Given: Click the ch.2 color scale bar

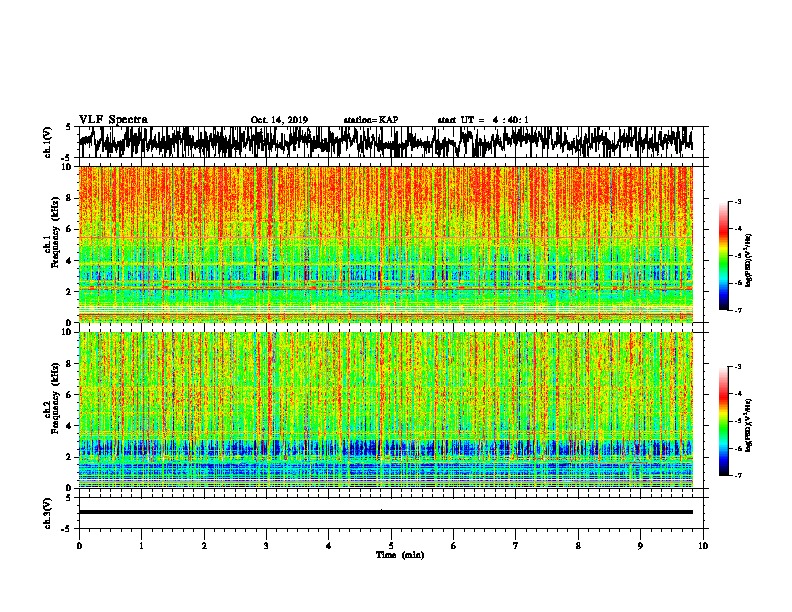Looking at the screenshot, I should click(724, 421).
